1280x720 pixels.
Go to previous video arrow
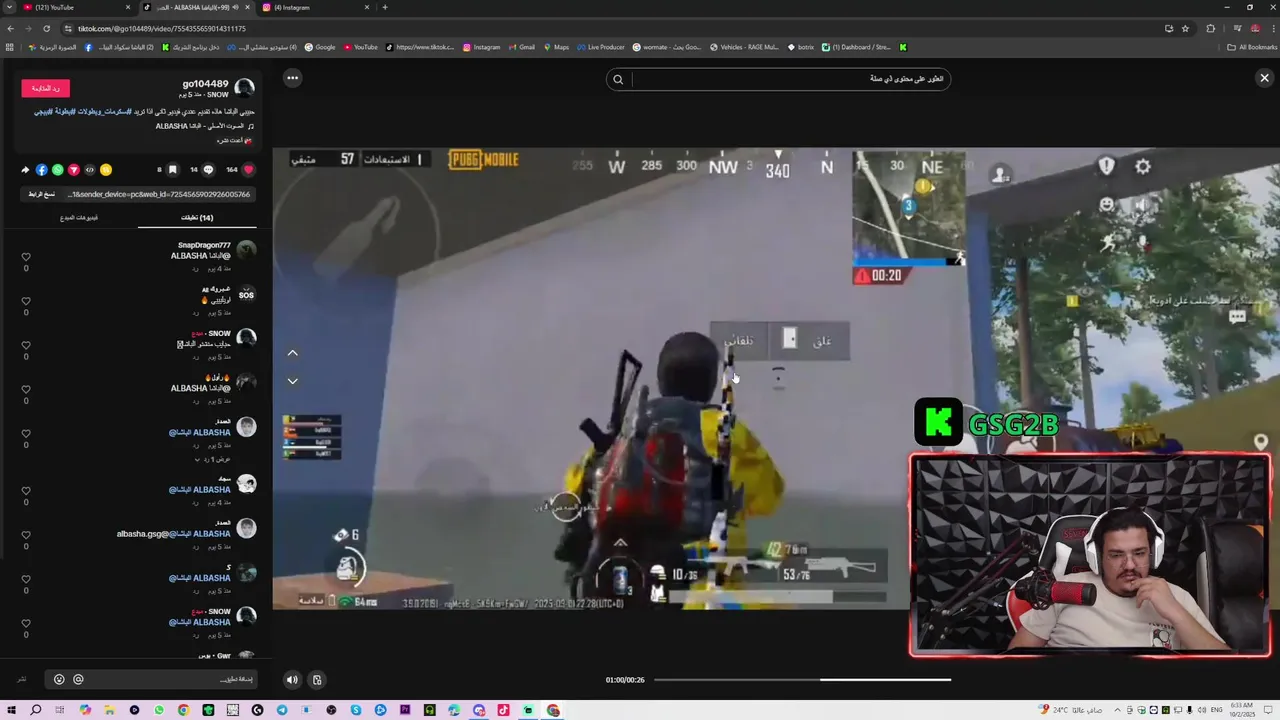click(x=292, y=353)
